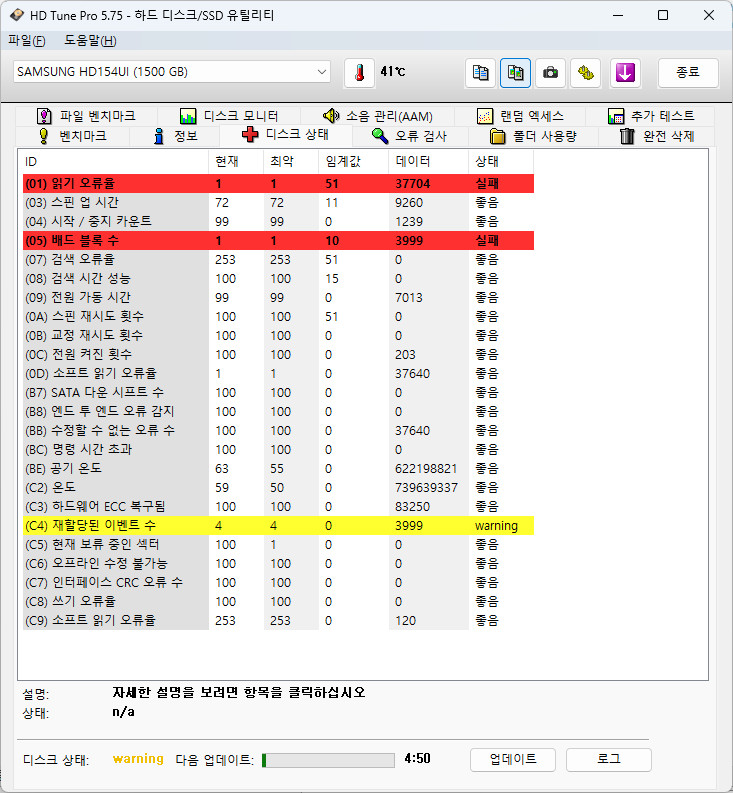Screen dimensions: 733x793
Task: Select the (0D) 소프트 읽기 오류율 row
Action: tap(278, 374)
